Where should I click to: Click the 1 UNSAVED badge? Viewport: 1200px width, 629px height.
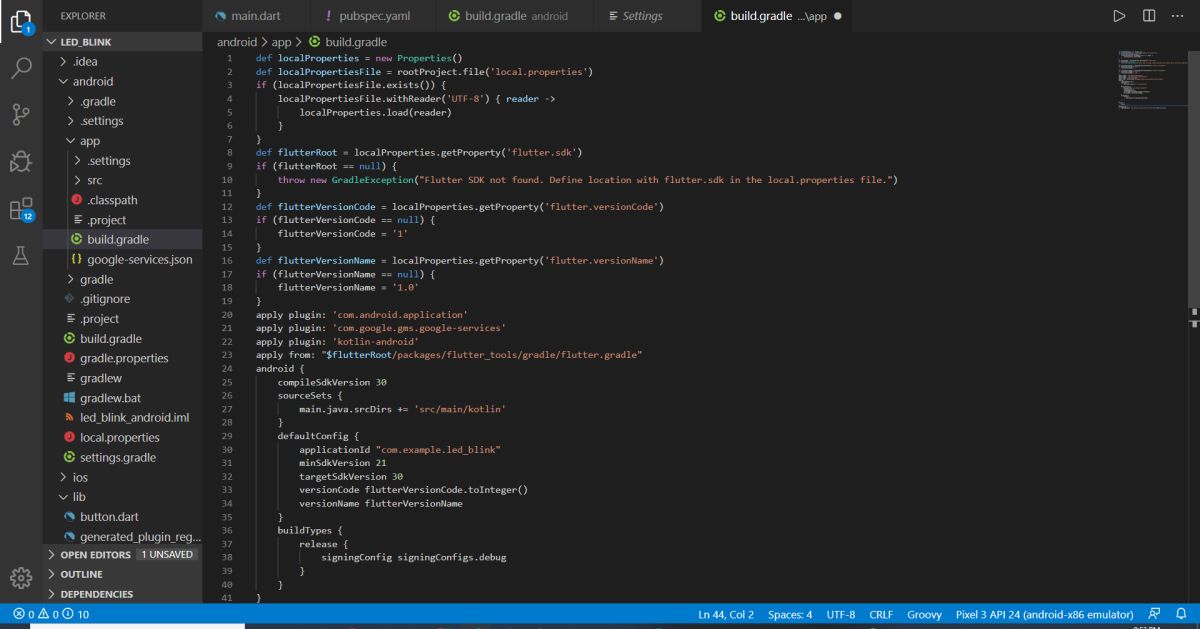[x=167, y=554]
